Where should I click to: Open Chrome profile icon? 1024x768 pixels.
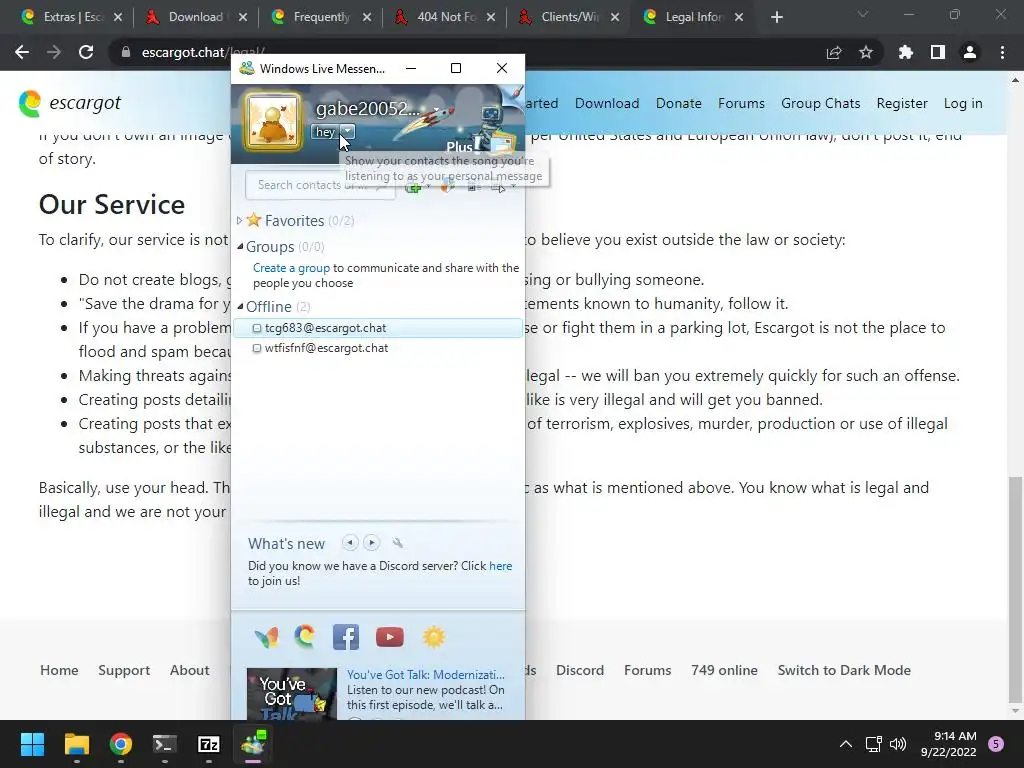pyautogui.click(x=970, y=52)
